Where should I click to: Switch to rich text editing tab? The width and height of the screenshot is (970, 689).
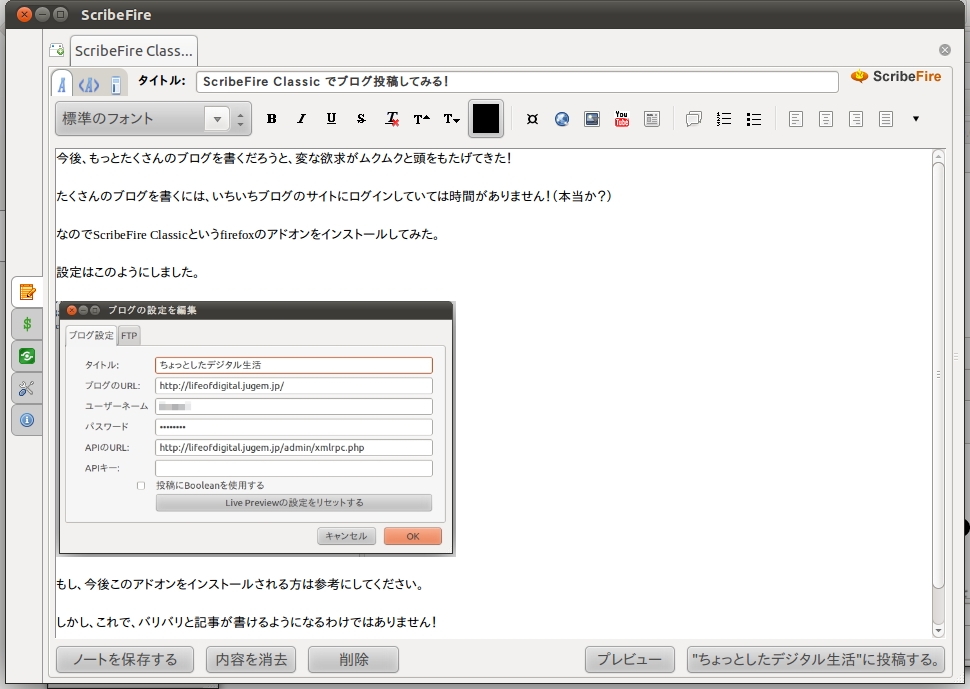click(x=62, y=83)
